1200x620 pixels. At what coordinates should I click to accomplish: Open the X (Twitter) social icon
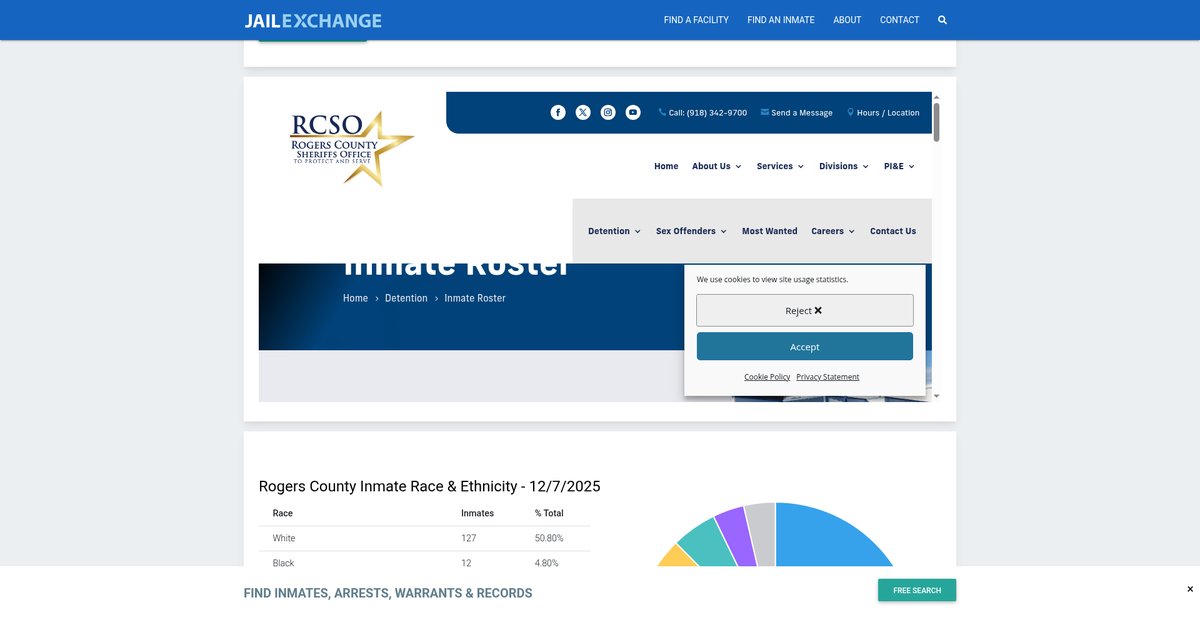coord(583,112)
